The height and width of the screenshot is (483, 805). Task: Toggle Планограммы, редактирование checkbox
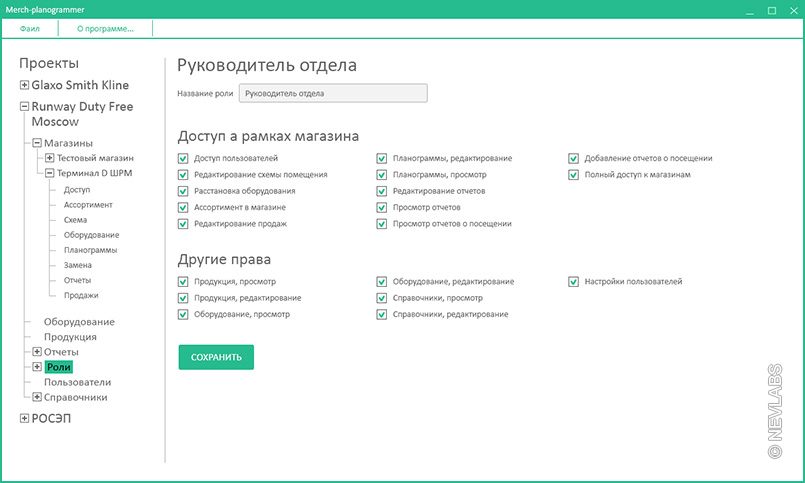pos(382,158)
